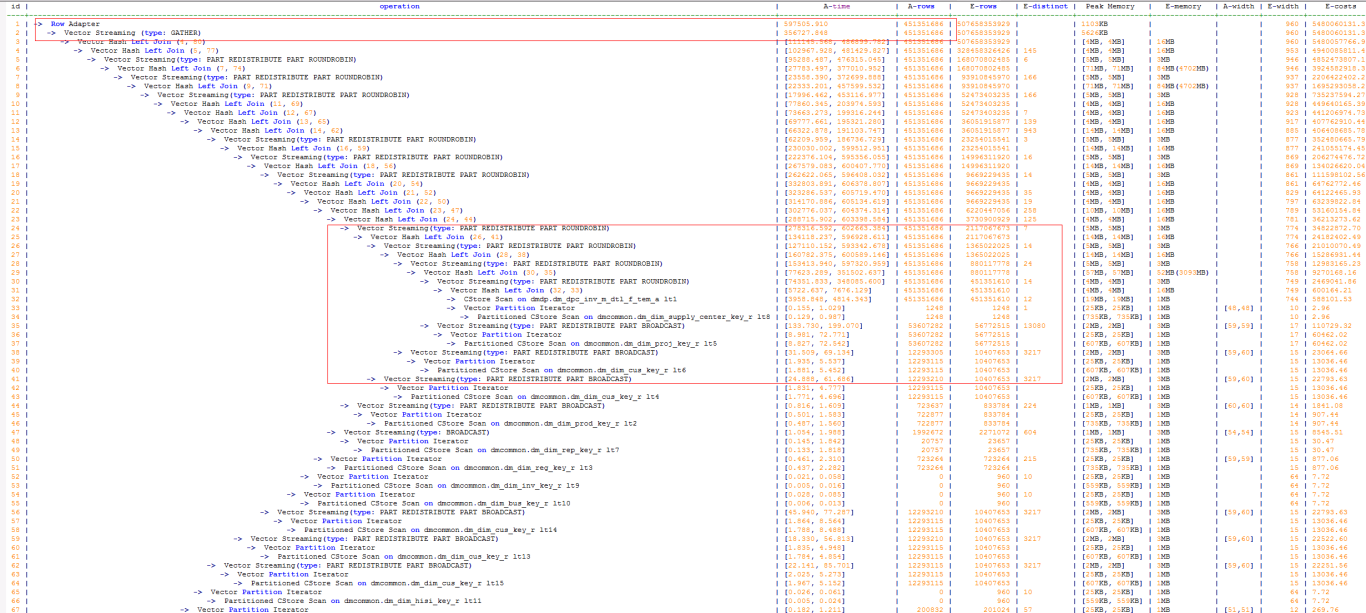1366x613 pixels.
Task: Click the 'A-time' column header
Action: 837,6
